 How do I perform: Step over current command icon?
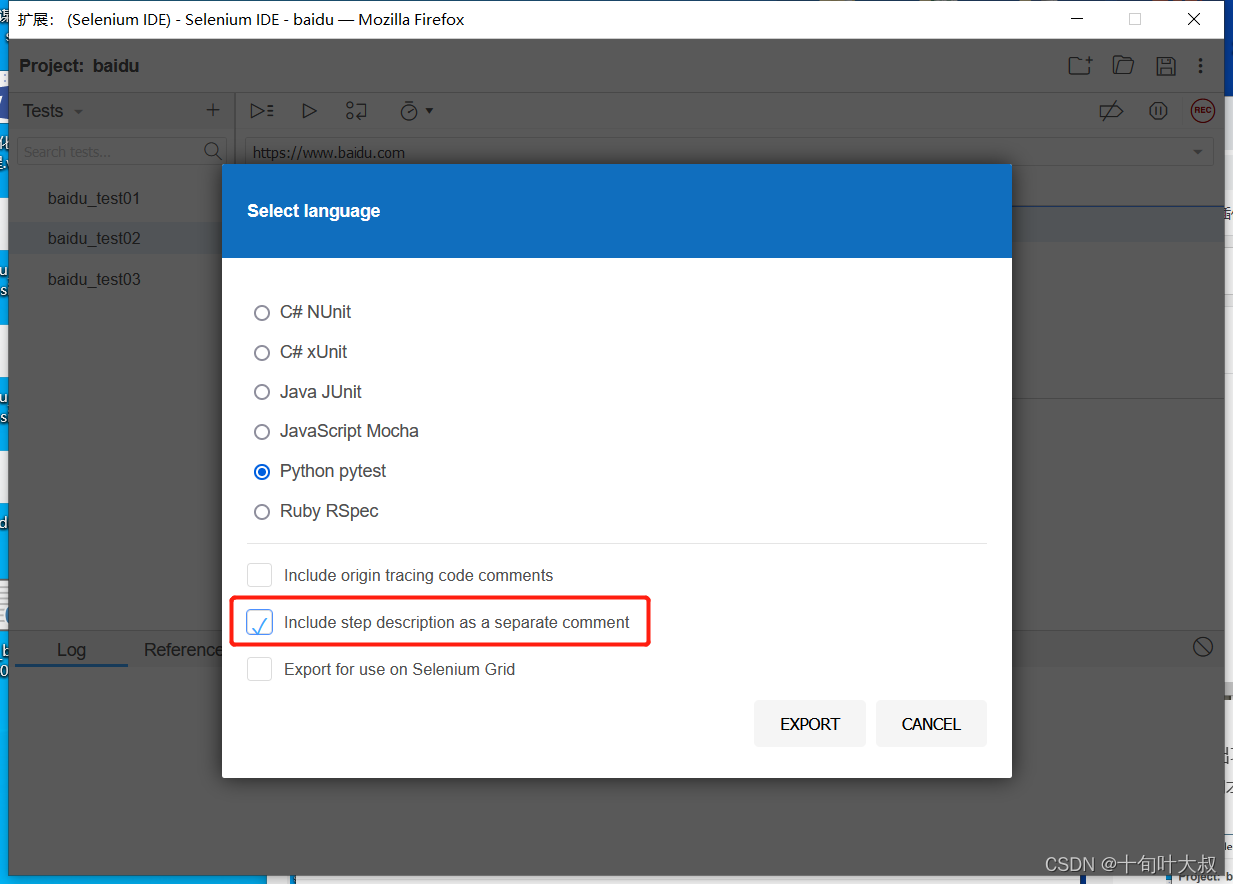pos(356,111)
